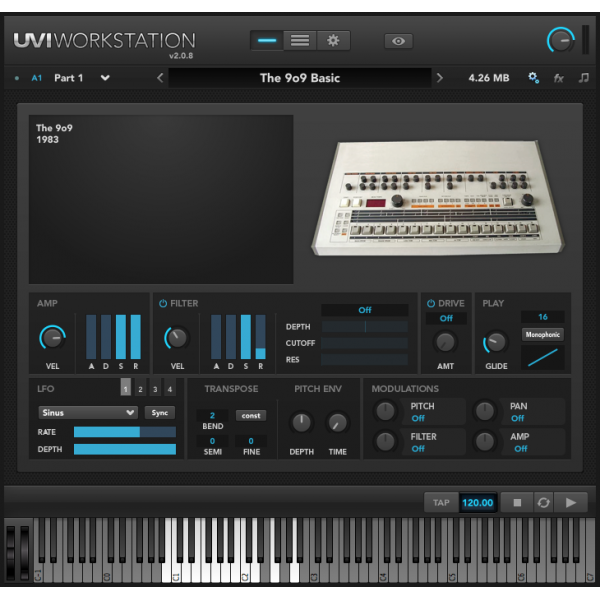Click the GLIDE knob
Screen dimensions: 600x600
coord(496,342)
